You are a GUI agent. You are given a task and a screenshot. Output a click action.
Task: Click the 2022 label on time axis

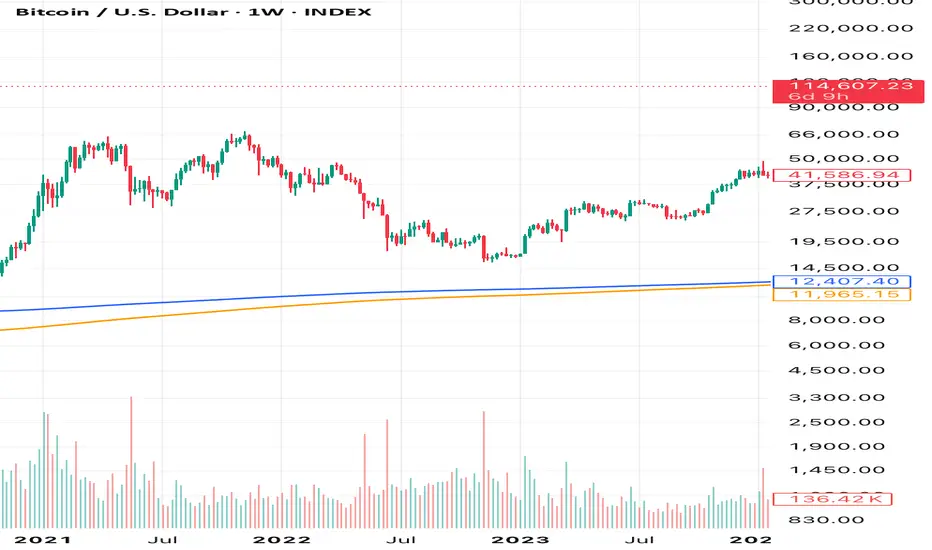[x=281, y=538]
